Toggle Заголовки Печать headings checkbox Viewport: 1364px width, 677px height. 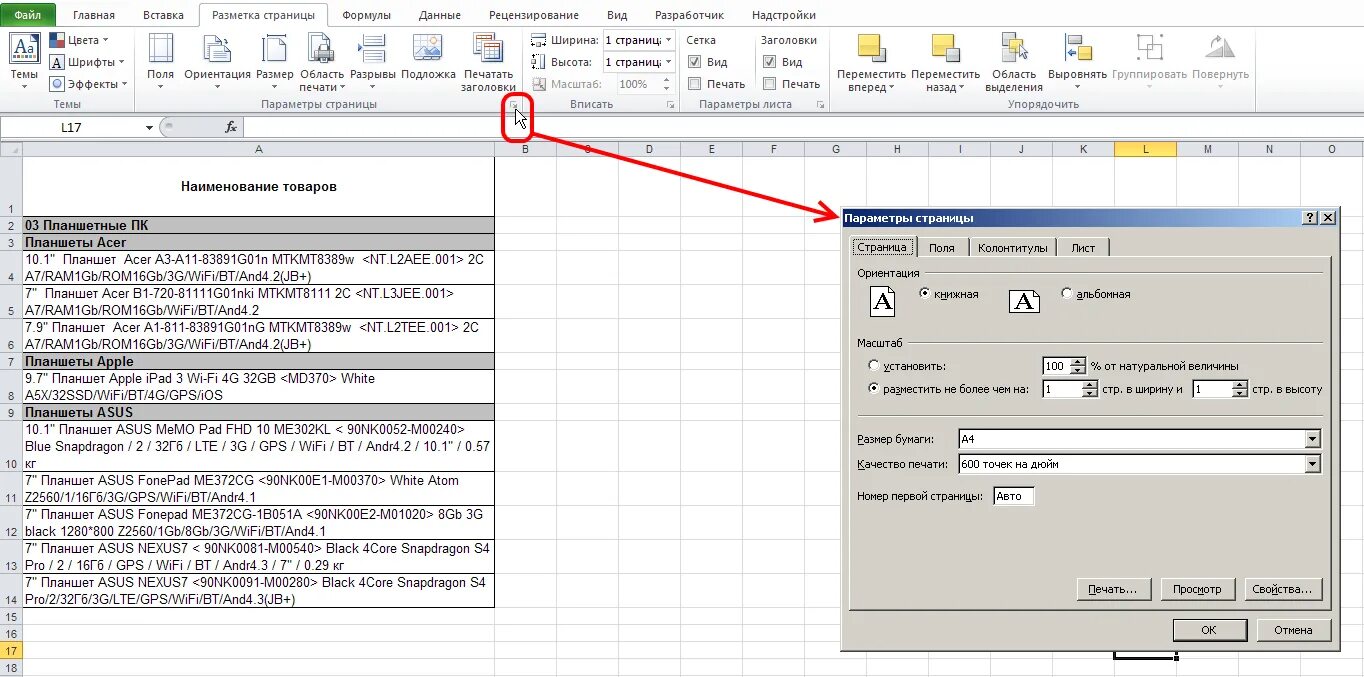769,84
